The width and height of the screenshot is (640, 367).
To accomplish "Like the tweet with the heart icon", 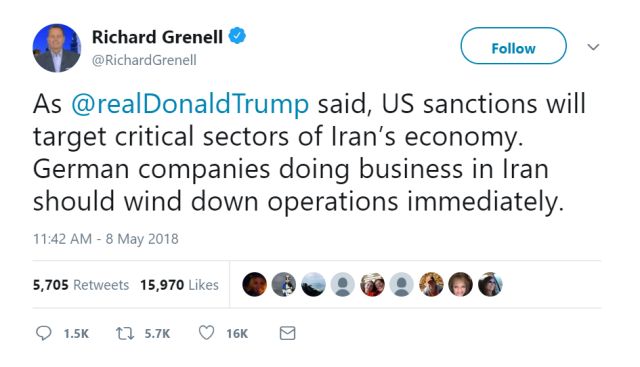I will [207, 333].
